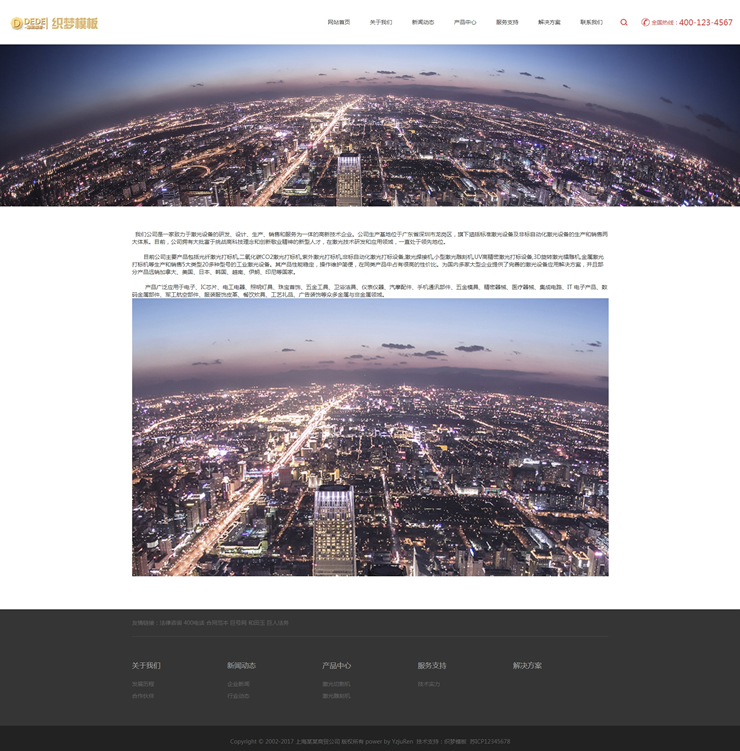Select 新闻动态 in the top navigation
The width and height of the screenshot is (740, 751).
pyautogui.click(x=423, y=22)
